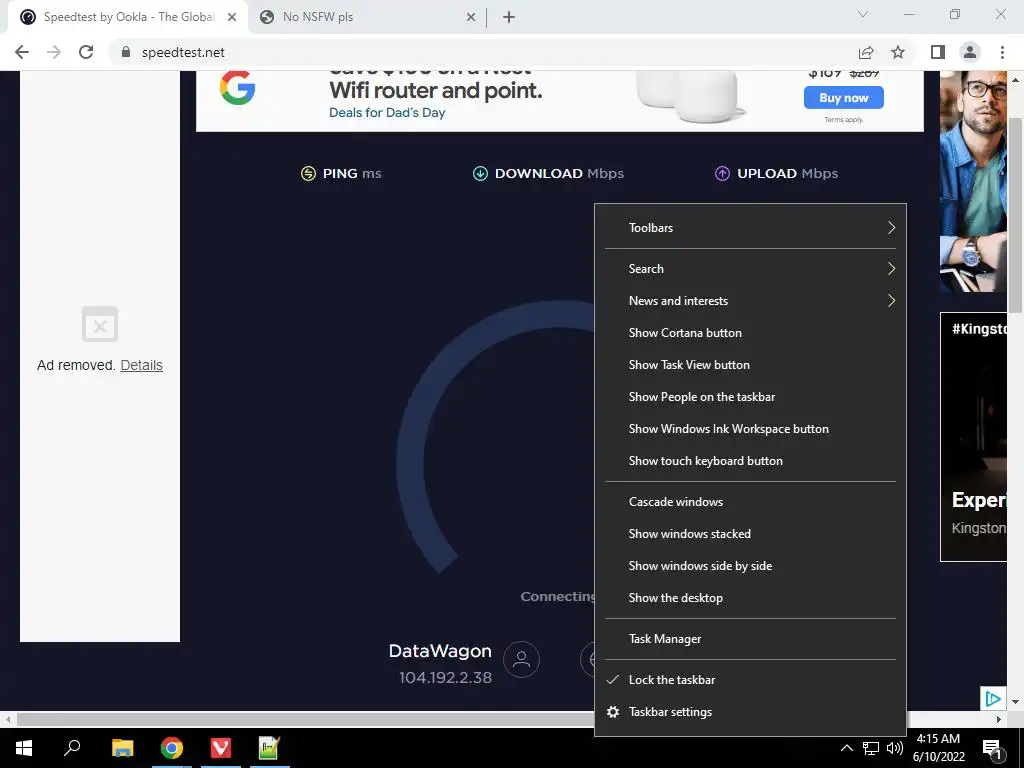Click the vertical scrollbar up arrow

click(x=1015, y=80)
